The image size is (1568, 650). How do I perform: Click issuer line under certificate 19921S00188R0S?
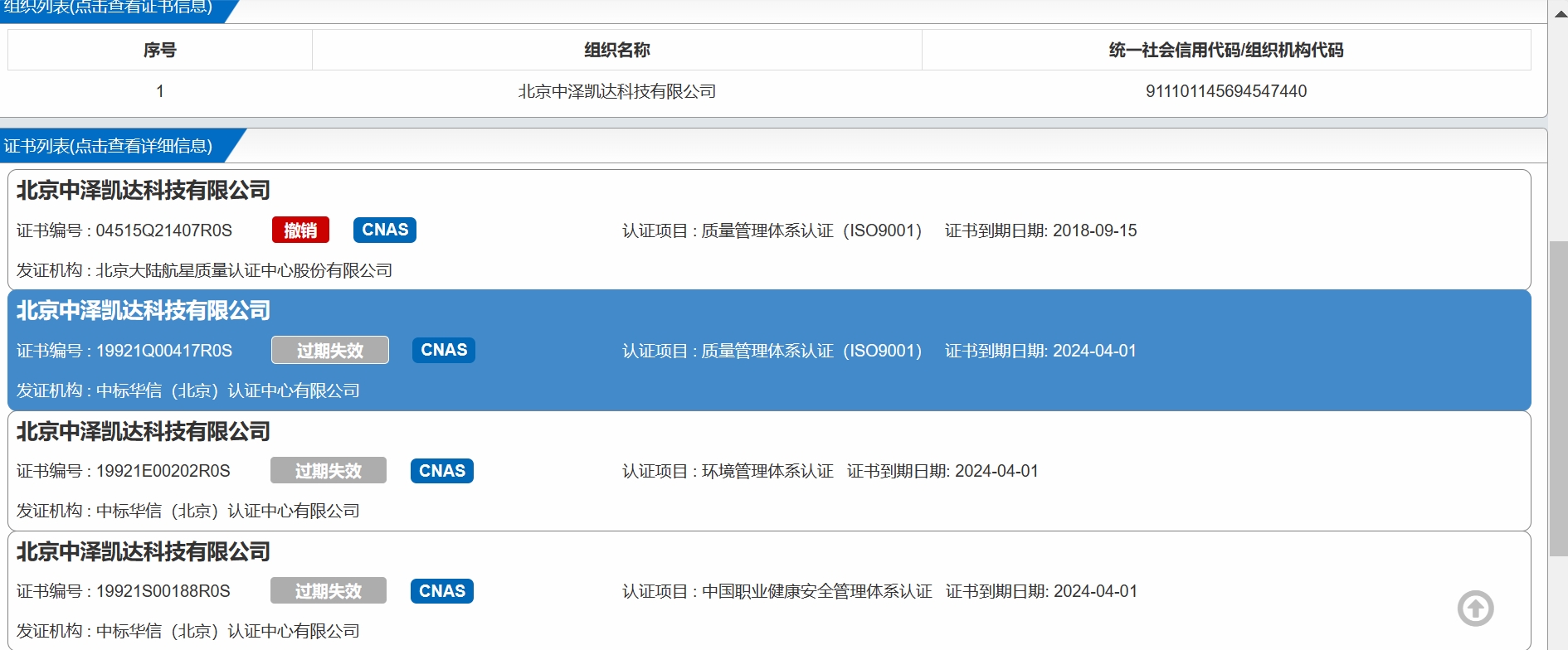click(x=188, y=631)
